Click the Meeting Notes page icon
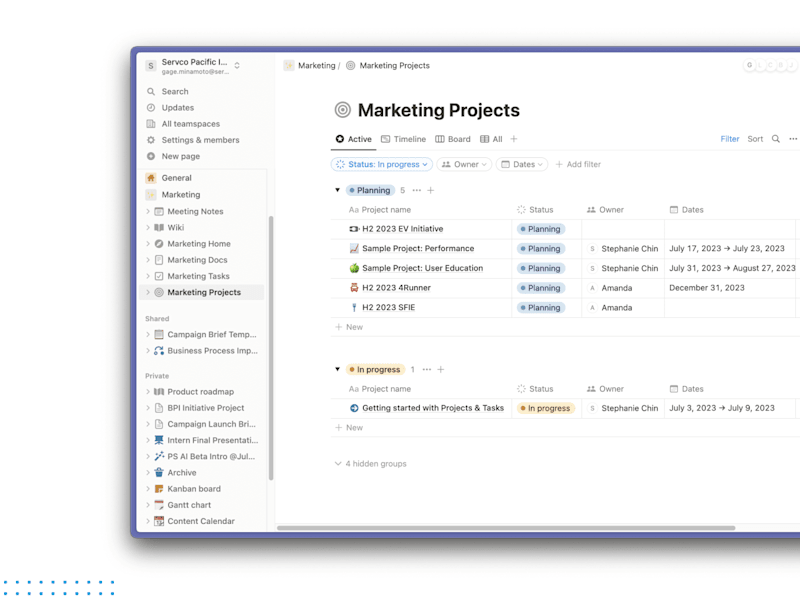The image size is (800, 600). click(x=159, y=211)
